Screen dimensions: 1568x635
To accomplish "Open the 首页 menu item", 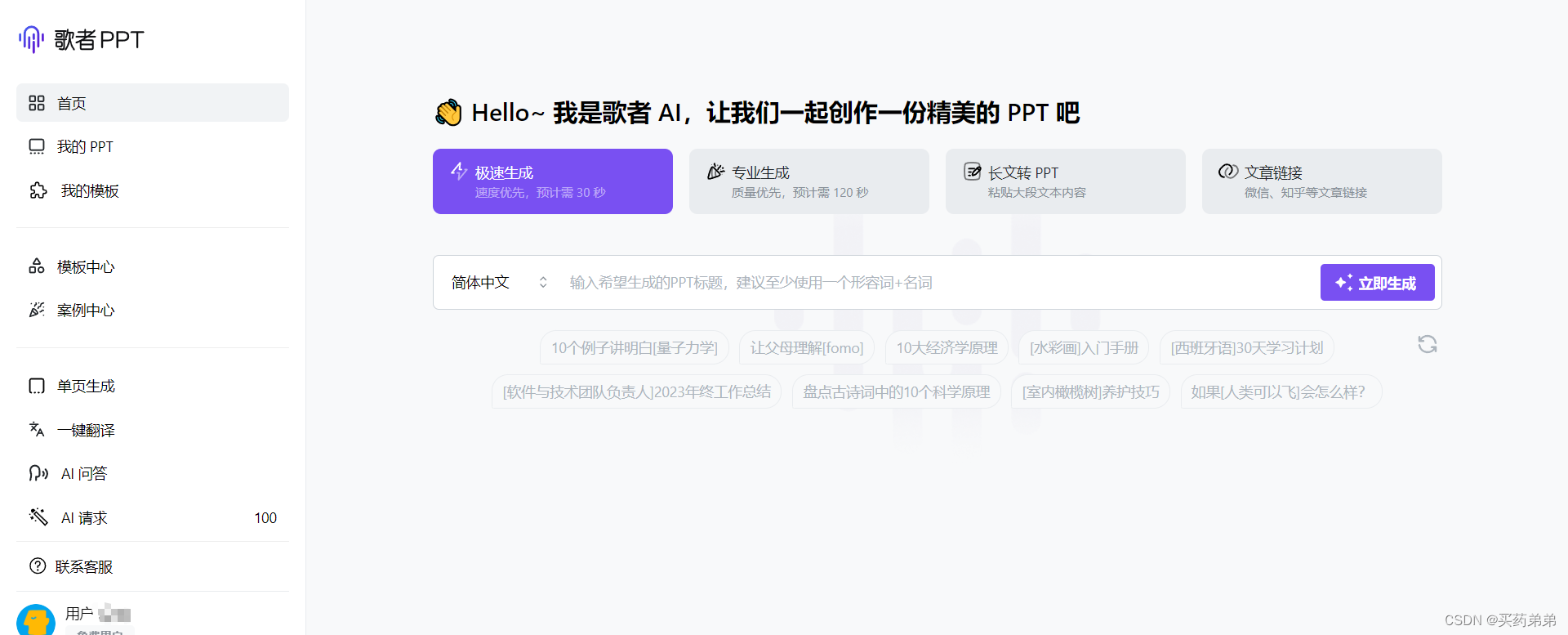I will click(x=153, y=103).
